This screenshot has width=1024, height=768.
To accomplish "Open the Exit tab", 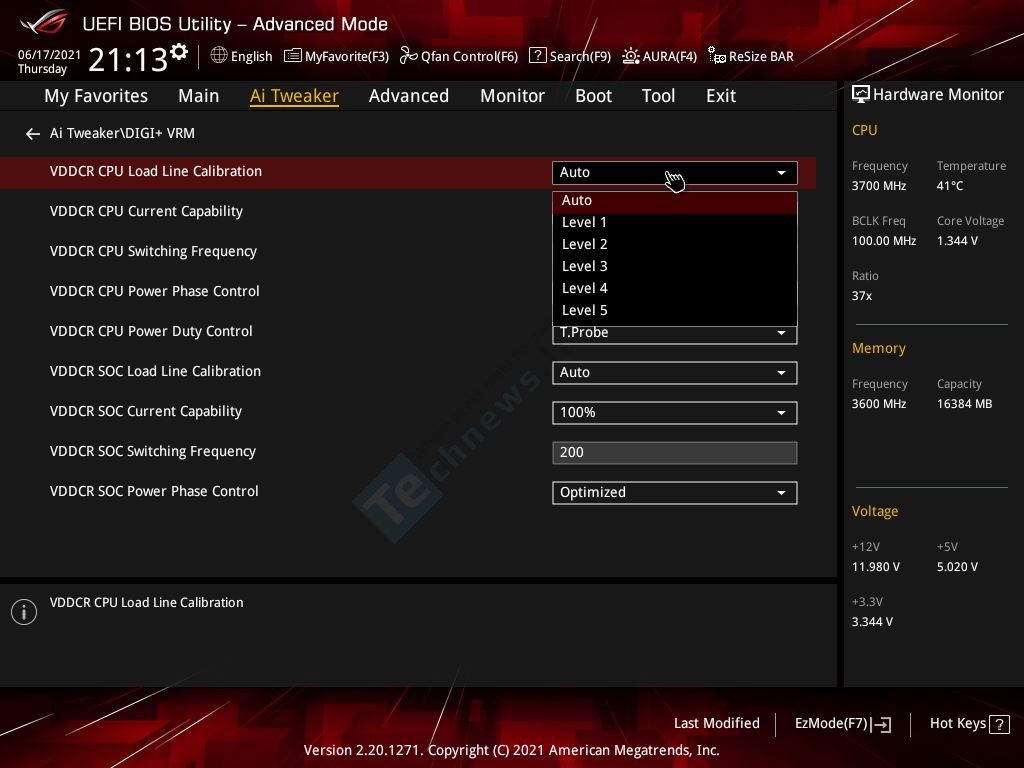I will (721, 96).
